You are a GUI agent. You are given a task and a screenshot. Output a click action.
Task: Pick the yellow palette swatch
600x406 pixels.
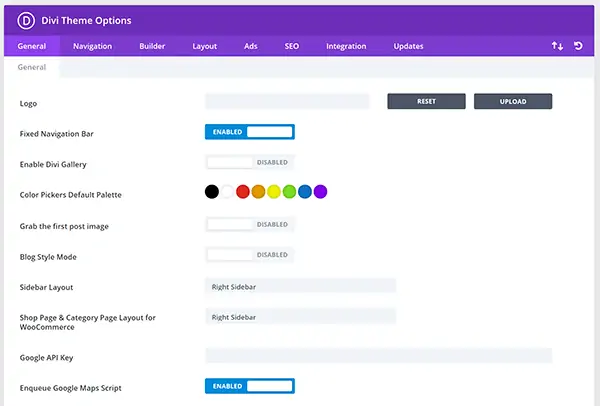point(274,192)
